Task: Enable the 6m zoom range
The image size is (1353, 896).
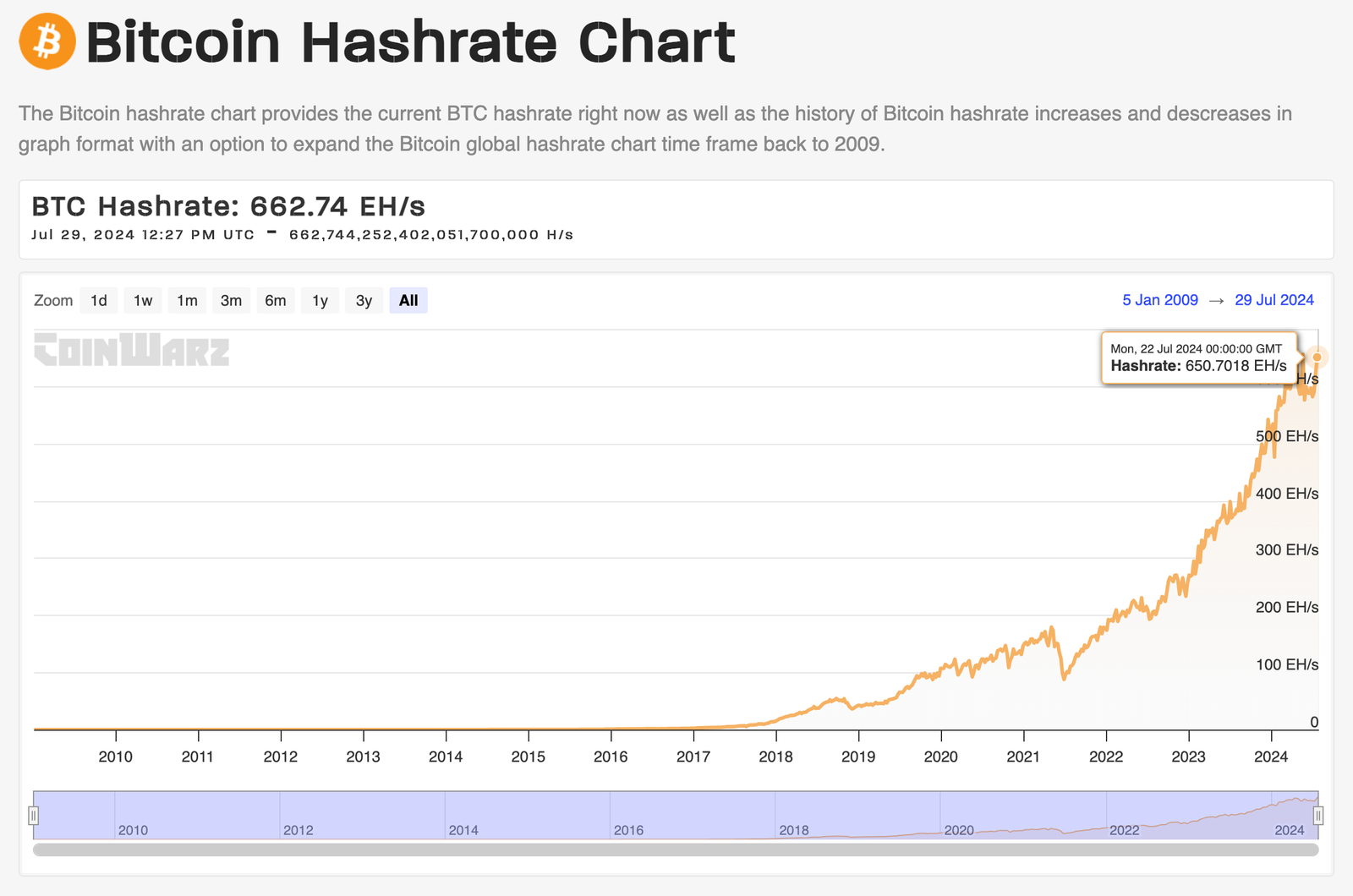Action: click(275, 300)
